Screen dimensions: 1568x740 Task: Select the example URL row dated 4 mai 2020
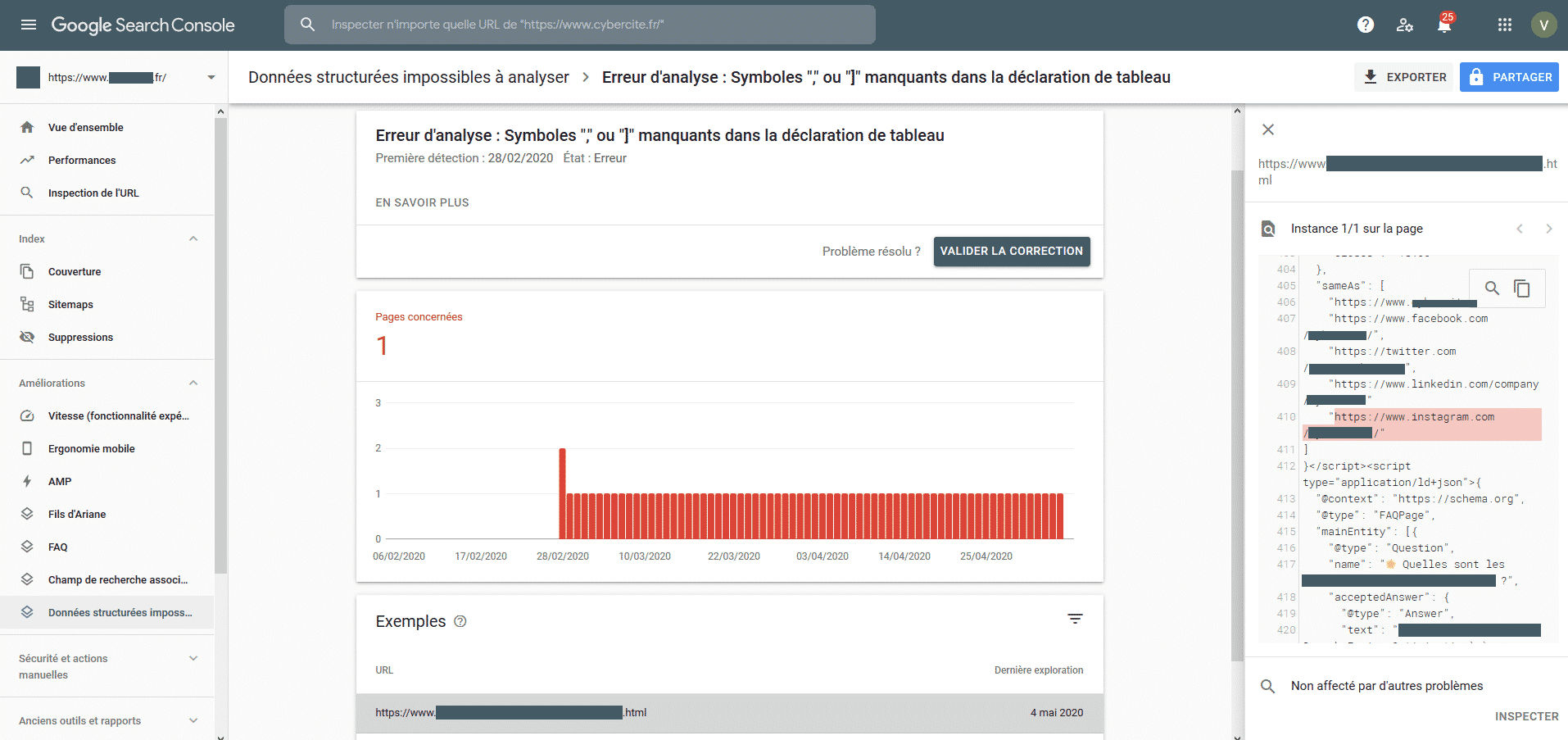(729, 713)
